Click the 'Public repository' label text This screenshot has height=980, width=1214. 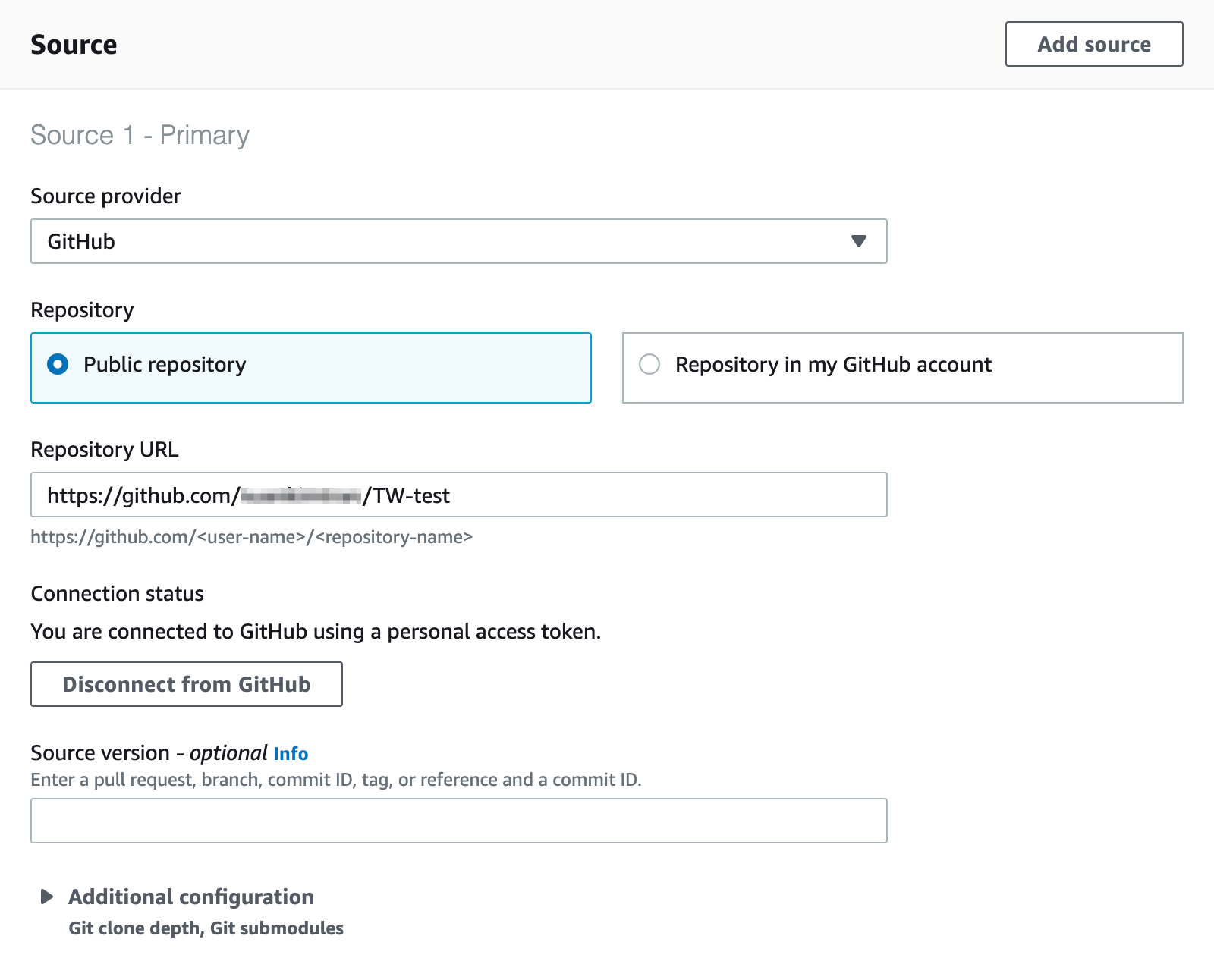tap(165, 365)
